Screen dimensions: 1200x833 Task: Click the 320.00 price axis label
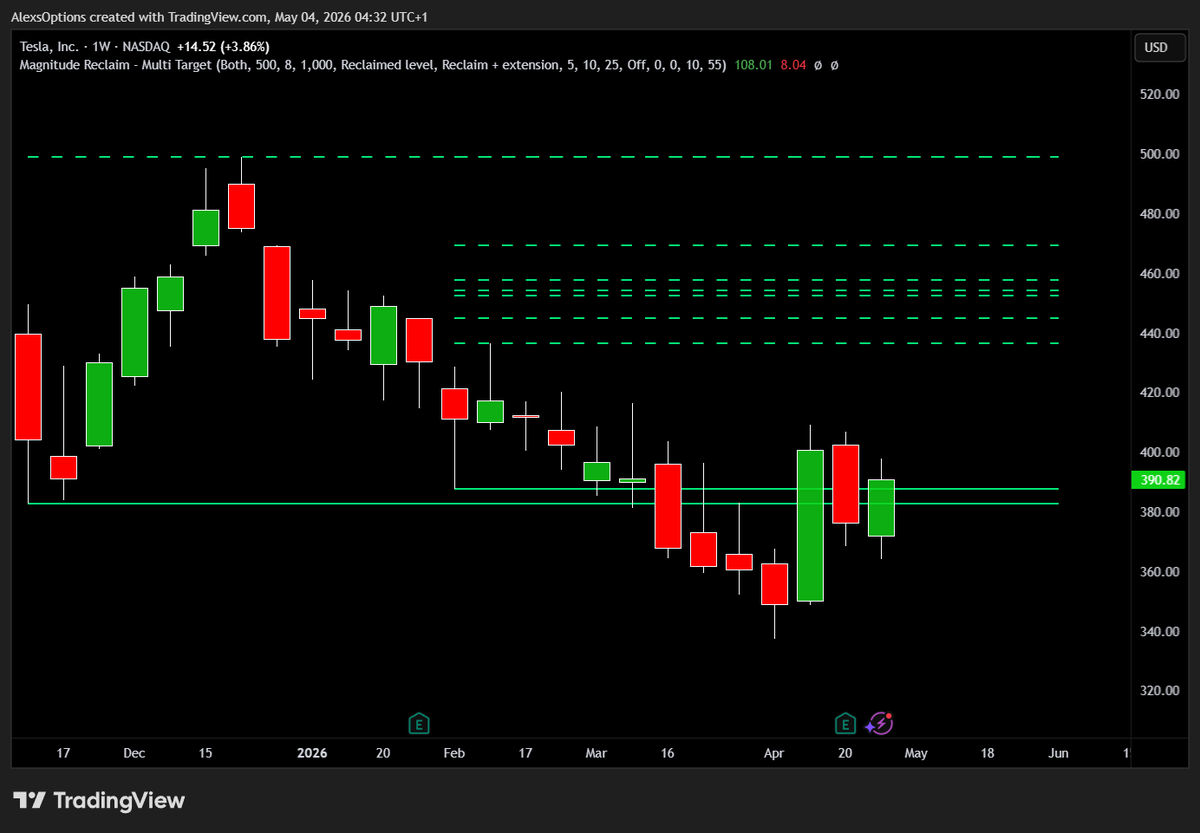click(1160, 691)
